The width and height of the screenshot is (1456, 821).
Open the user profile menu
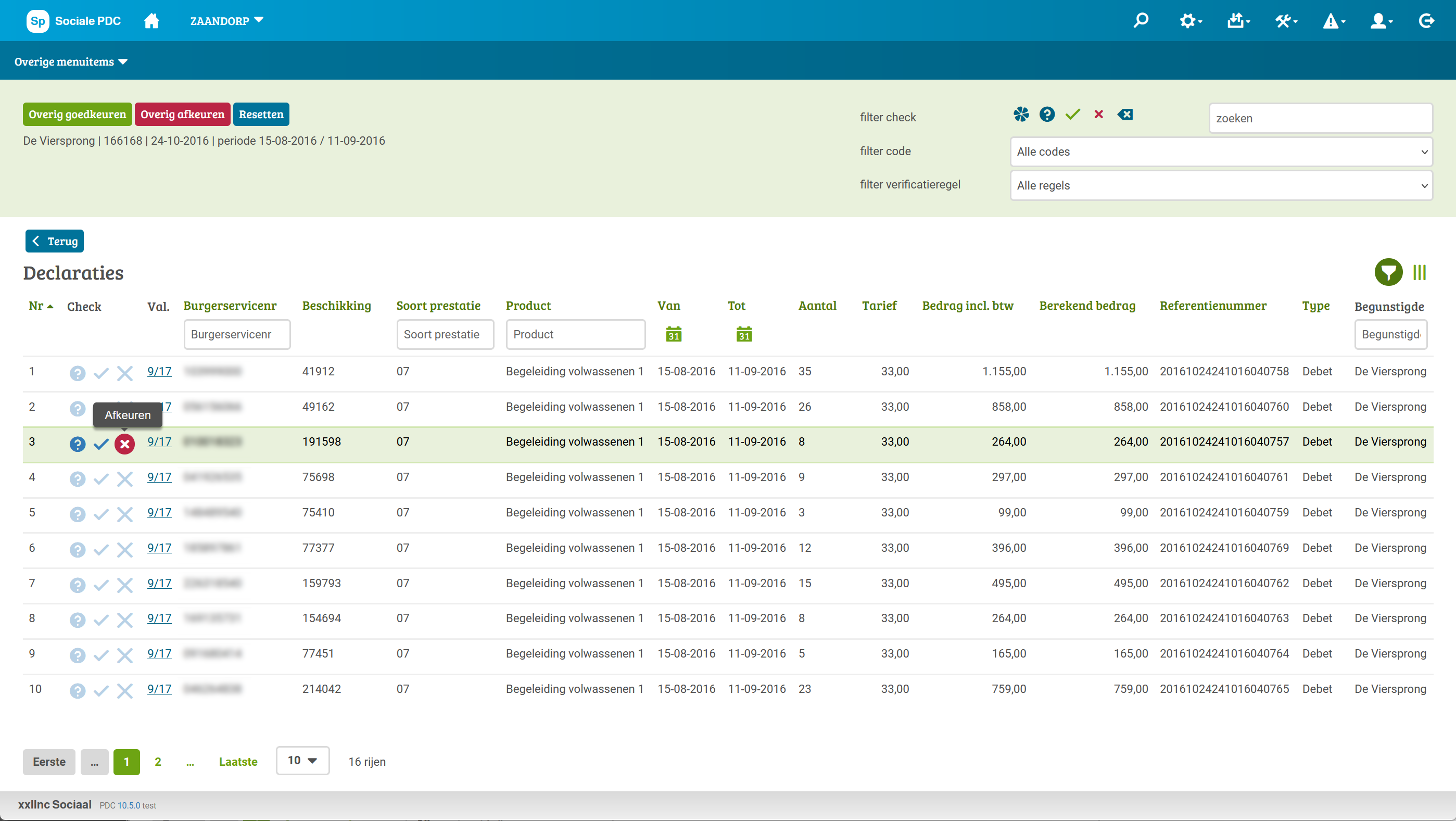click(1382, 21)
